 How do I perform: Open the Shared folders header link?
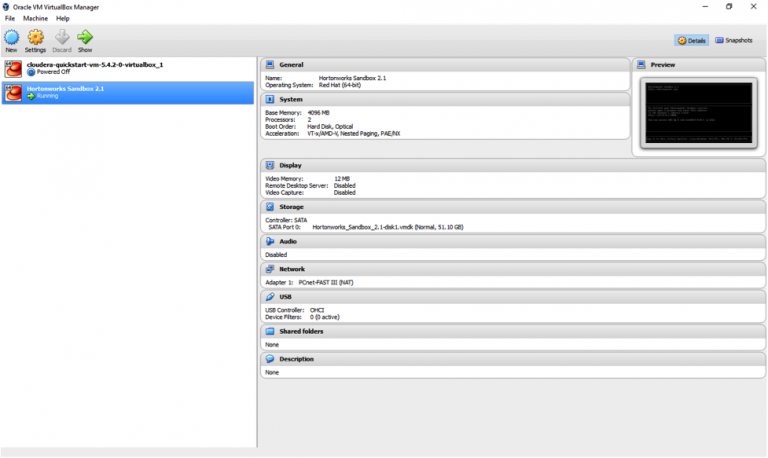(x=301, y=332)
